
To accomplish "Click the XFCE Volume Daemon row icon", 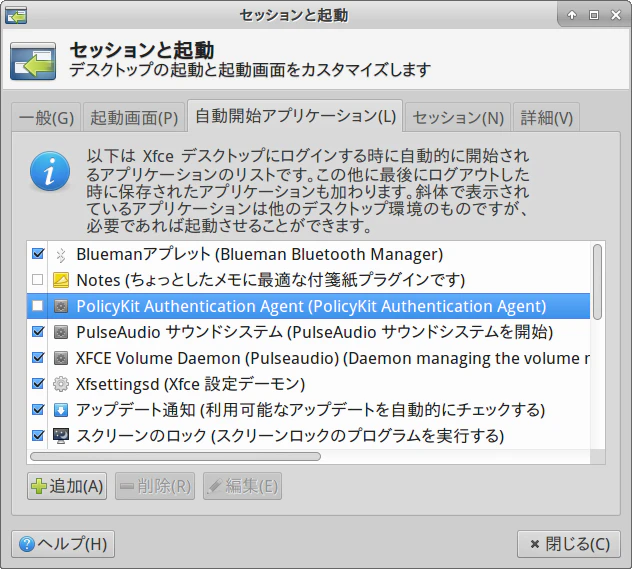I will tap(61, 358).
